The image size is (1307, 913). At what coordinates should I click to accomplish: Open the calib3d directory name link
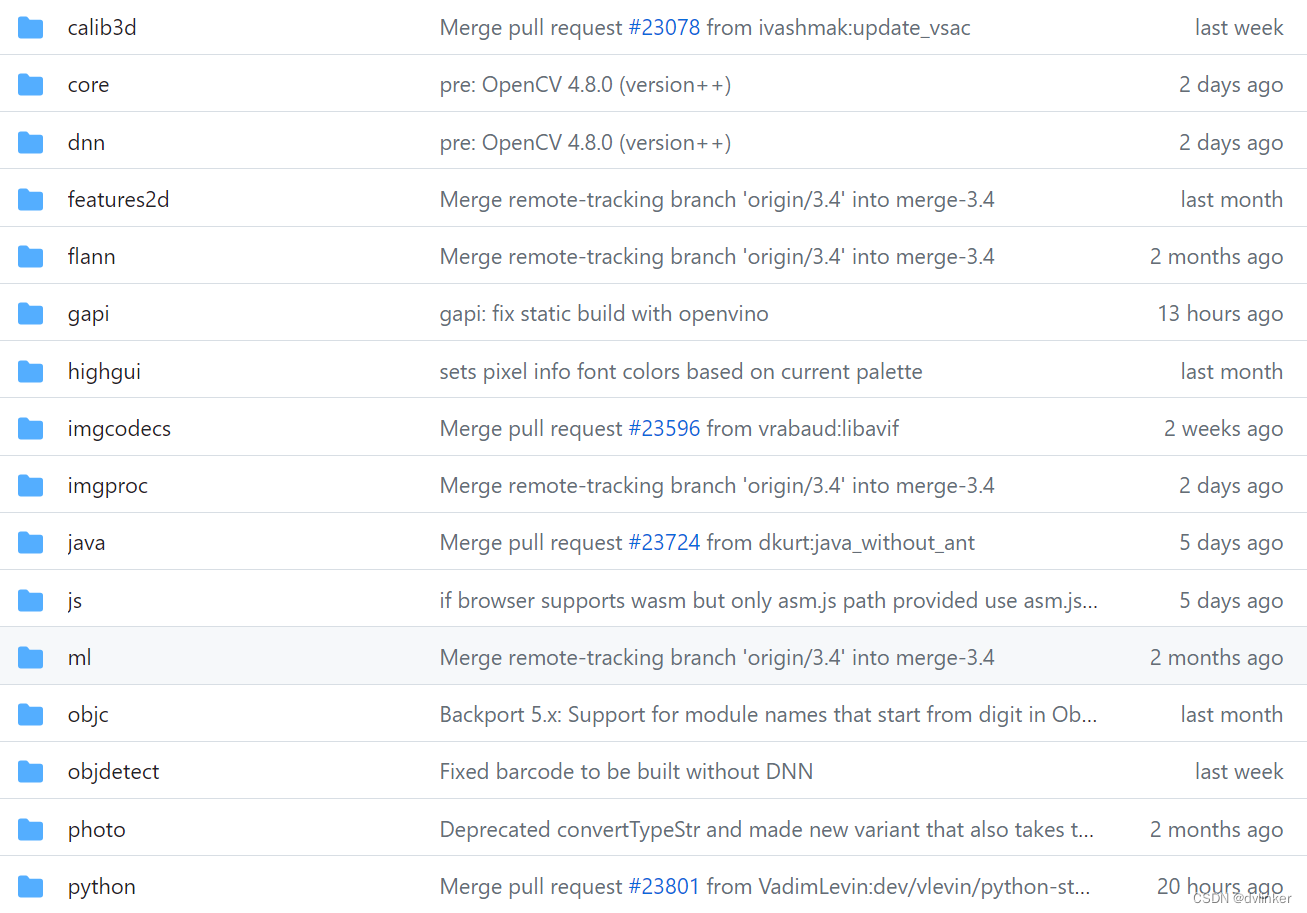[102, 28]
